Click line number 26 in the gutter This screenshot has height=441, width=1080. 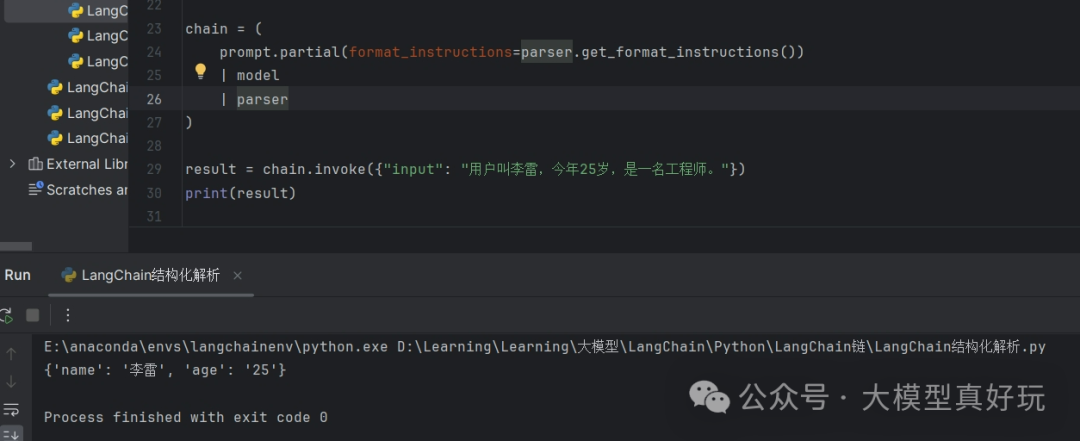tap(154, 99)
